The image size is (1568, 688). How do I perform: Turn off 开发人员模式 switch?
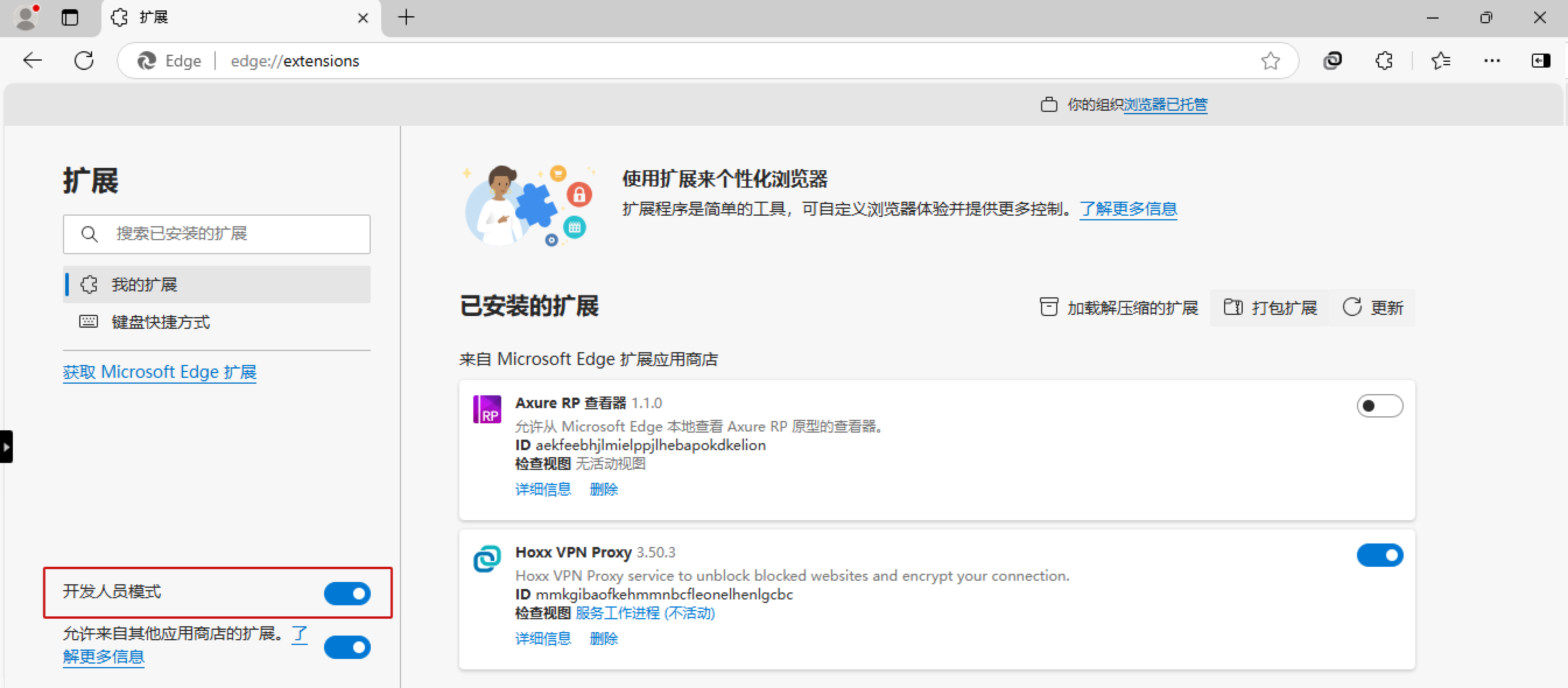point(347,593)
